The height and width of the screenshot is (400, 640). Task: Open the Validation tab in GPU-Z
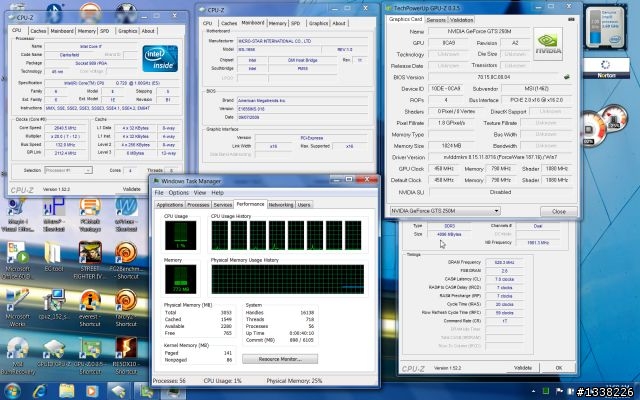coord(461,20)
